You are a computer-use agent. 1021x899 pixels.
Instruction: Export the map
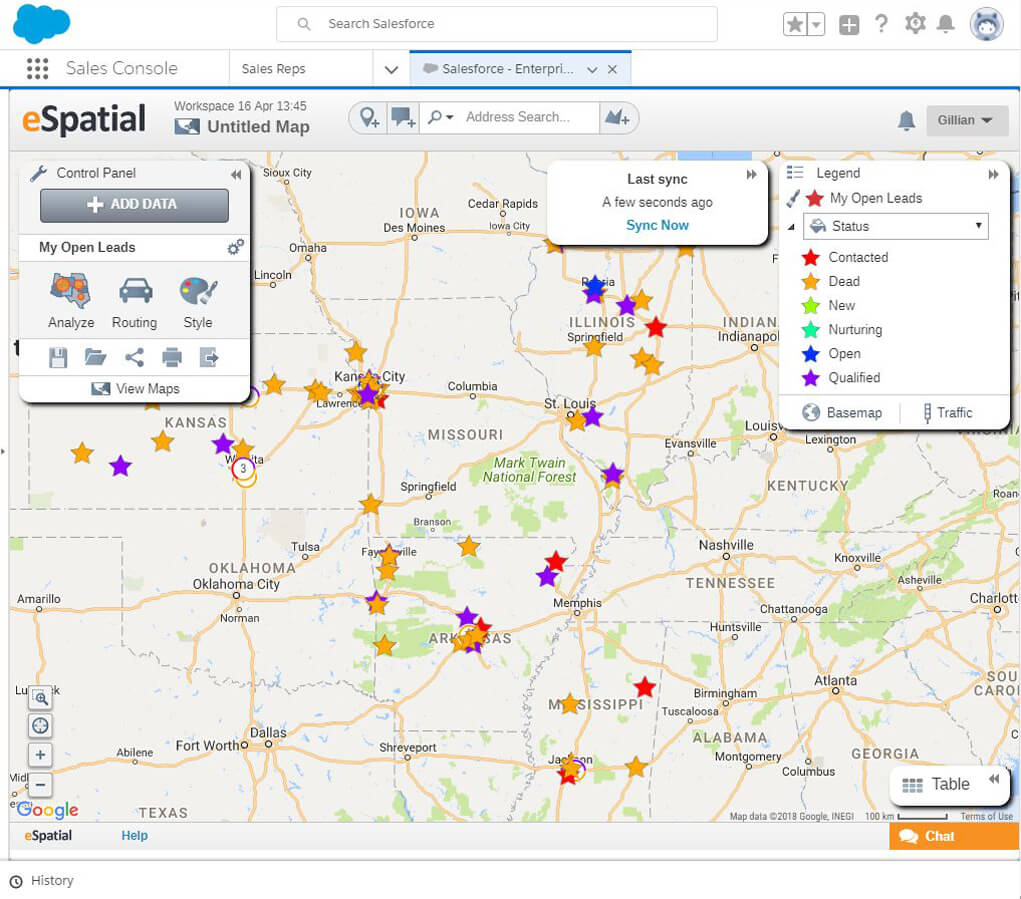pyautogui.click(x=209, y=357)
